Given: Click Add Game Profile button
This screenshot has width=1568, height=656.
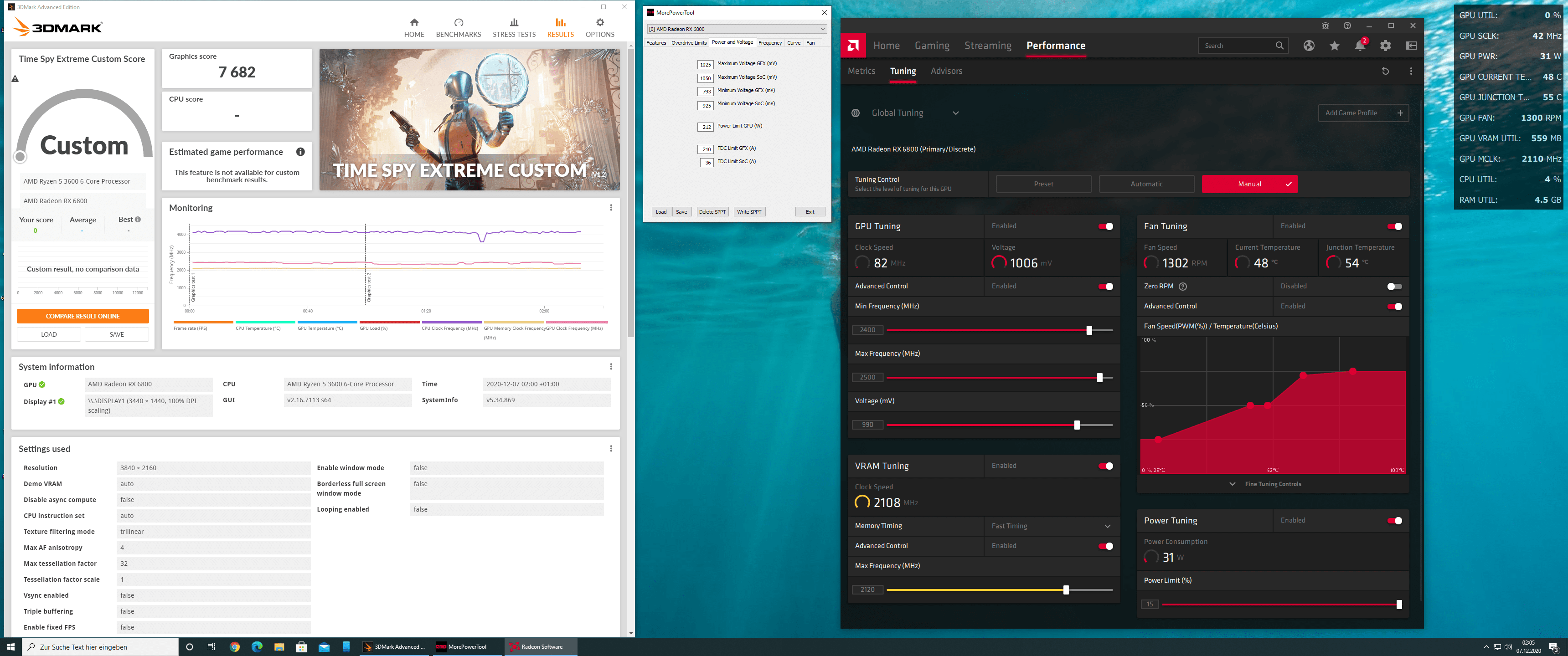Looking at the screenshot, I should tap(1363, 113).
